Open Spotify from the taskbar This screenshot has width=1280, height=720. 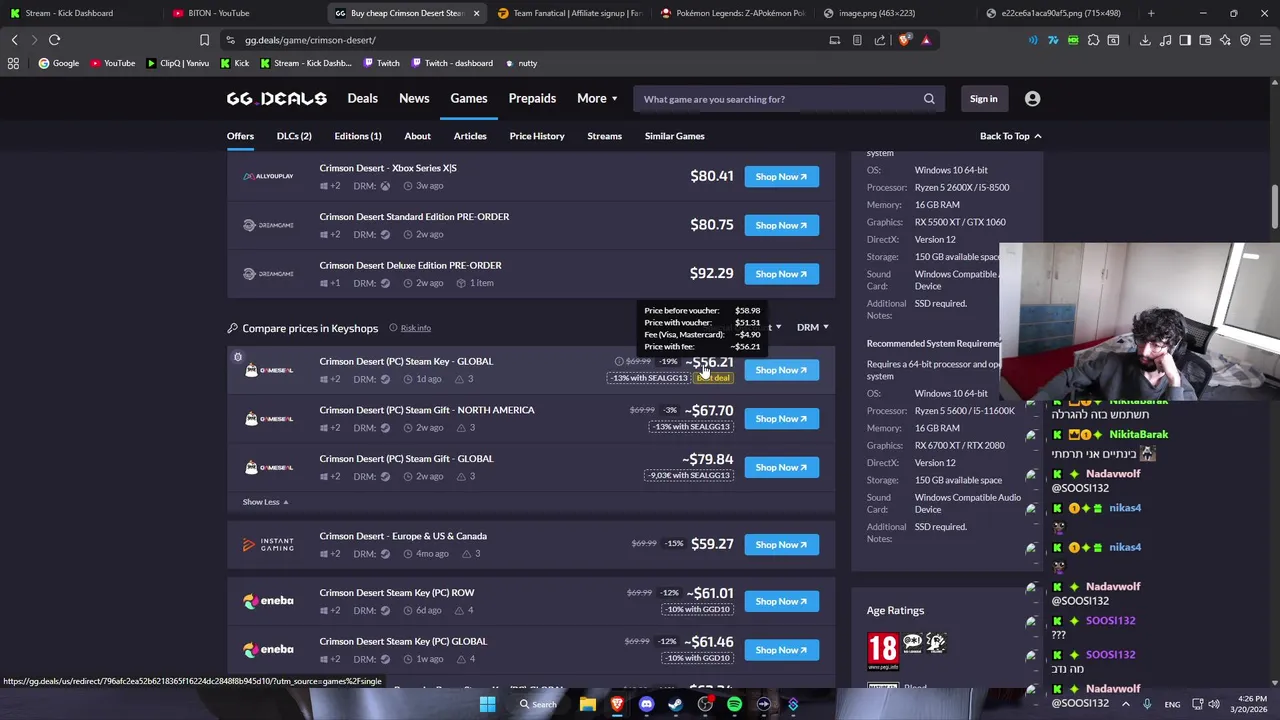pos(734,704)
